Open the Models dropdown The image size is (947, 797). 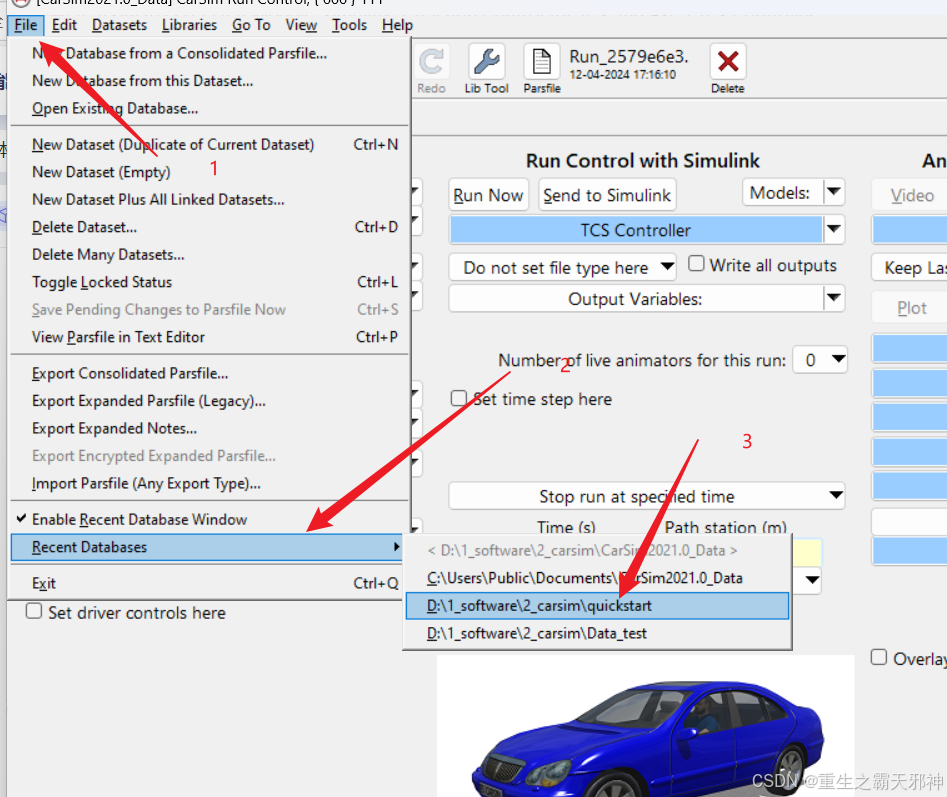(793, 193)
